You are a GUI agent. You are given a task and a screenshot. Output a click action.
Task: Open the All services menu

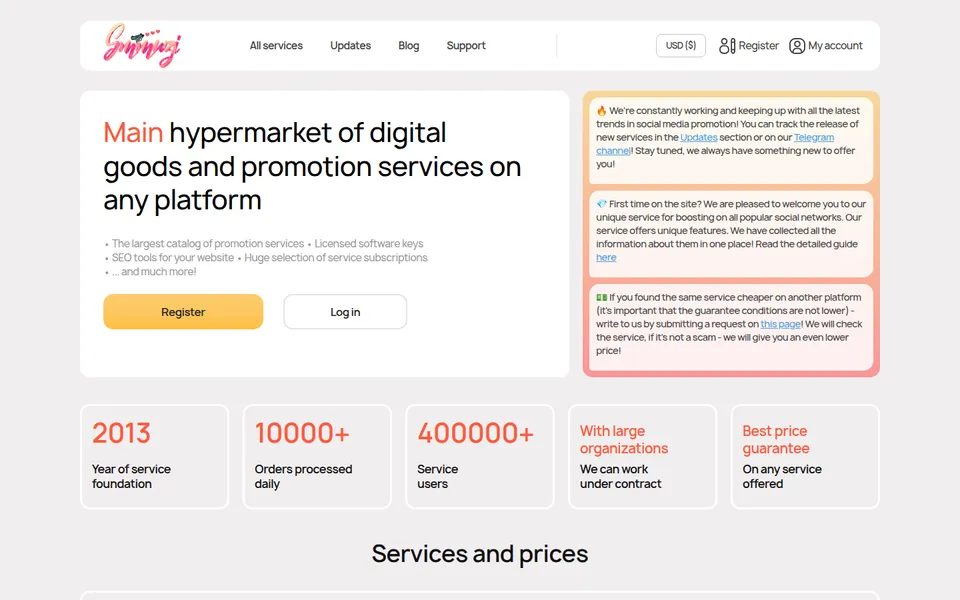276,45
